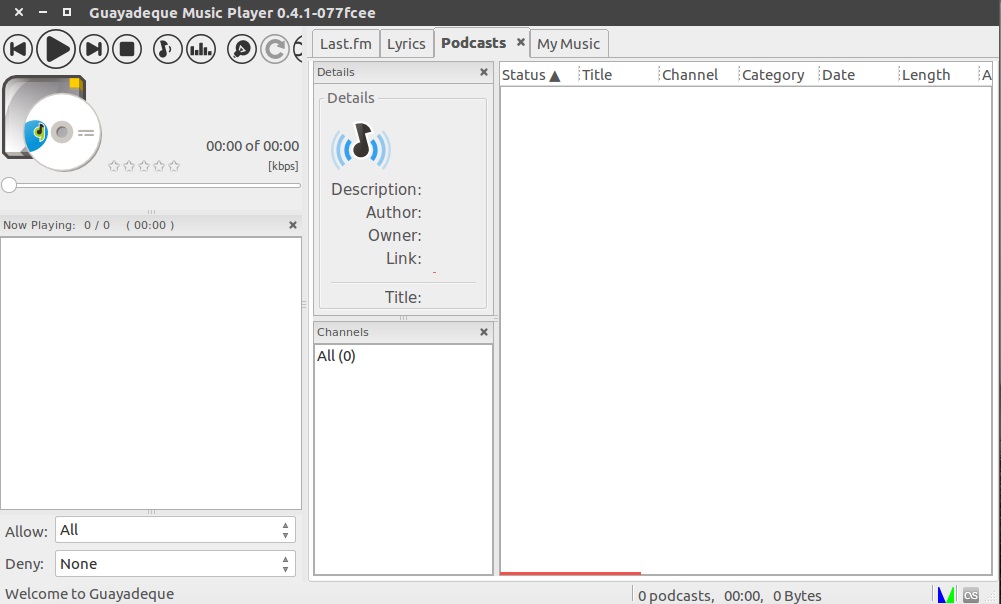Switch to the Last.fm tab
The width and height of the screenshot is (1001, 604).
(346, 44)
